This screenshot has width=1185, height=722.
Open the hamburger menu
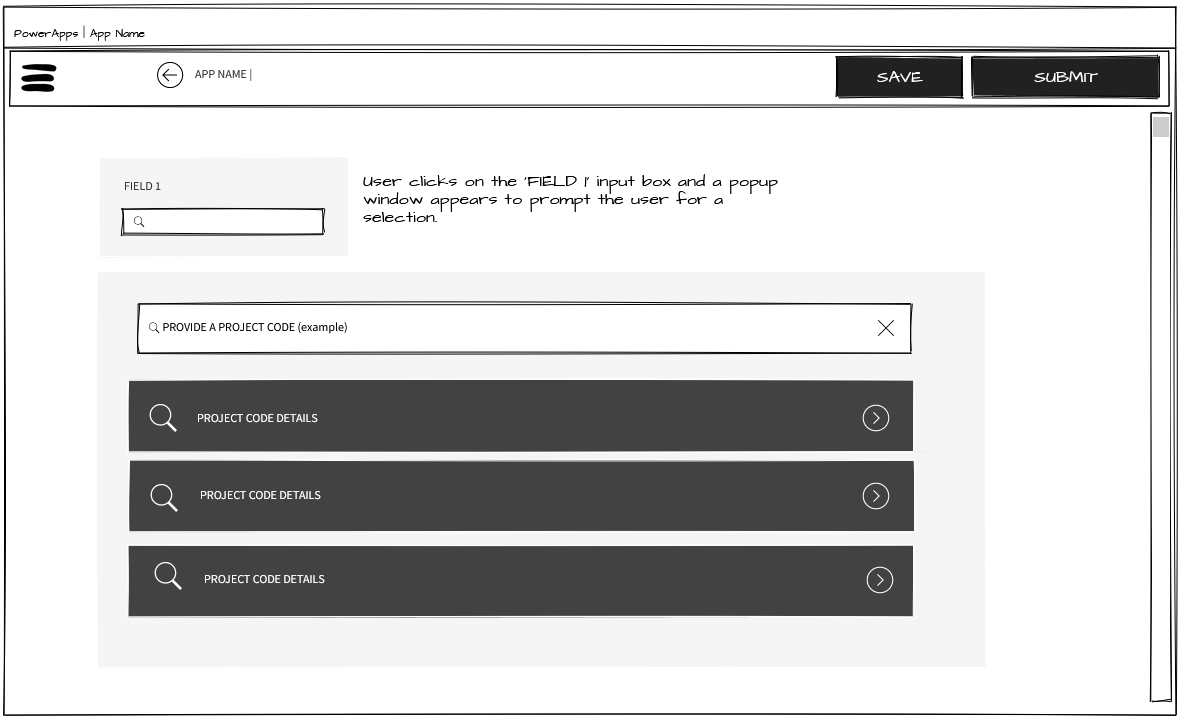click(38, 77)
